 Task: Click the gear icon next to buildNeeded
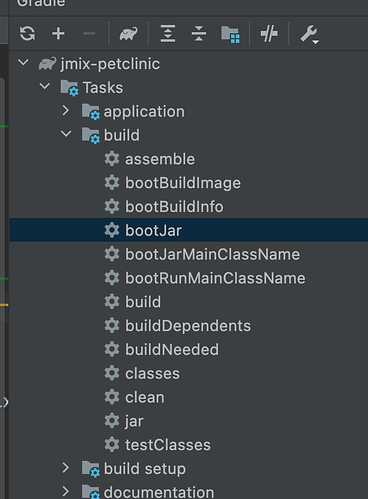coord(112,349)
